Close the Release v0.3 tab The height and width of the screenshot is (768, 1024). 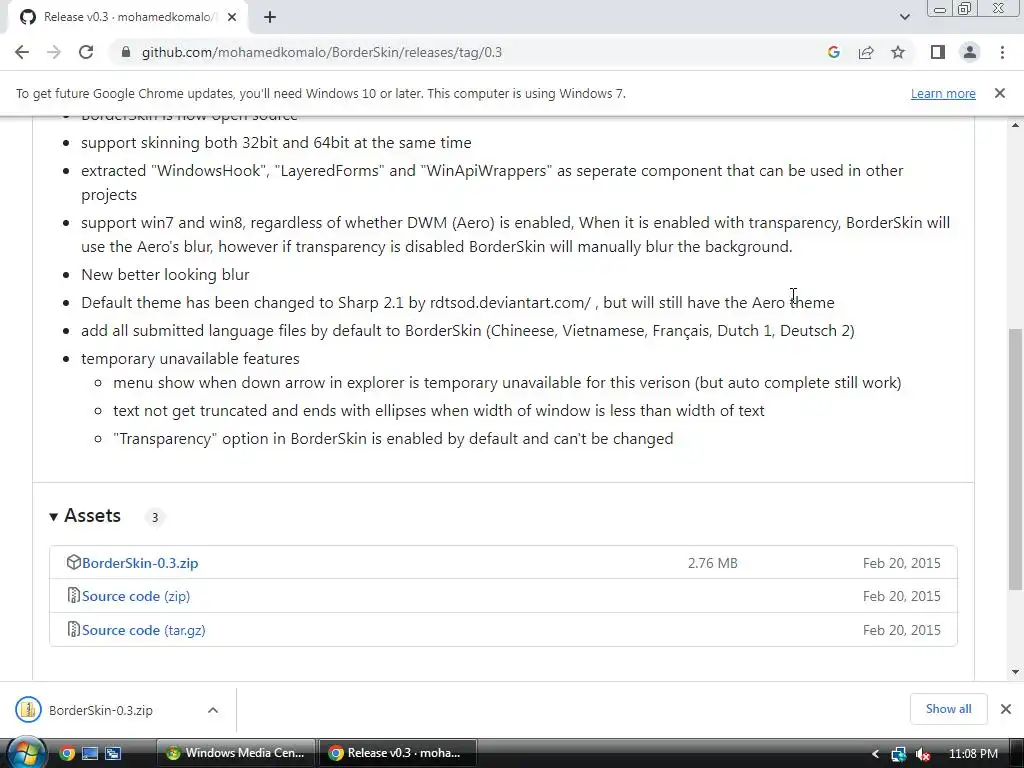click(232, 17)
